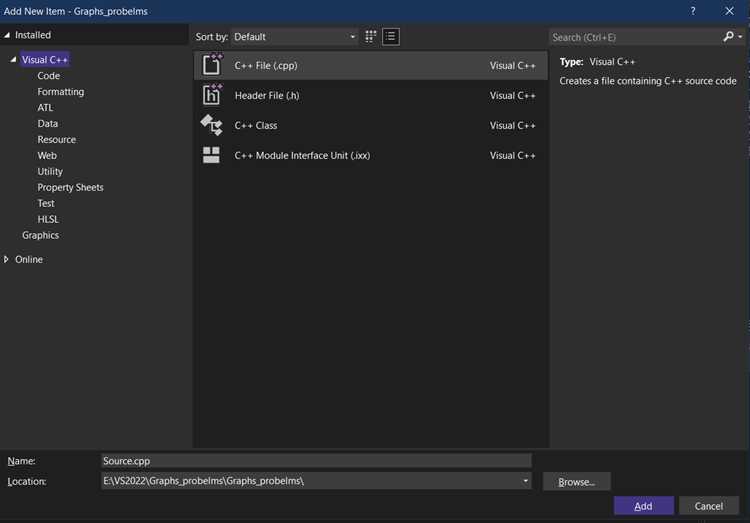
Task: Click the Cancel button
Action: point(708,506)
